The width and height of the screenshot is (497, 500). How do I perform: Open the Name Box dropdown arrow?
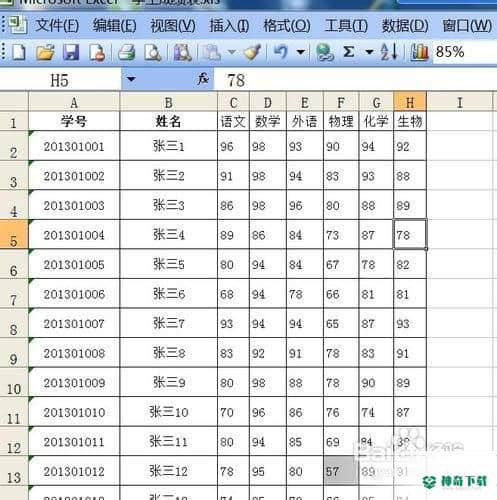pos(131,79)
